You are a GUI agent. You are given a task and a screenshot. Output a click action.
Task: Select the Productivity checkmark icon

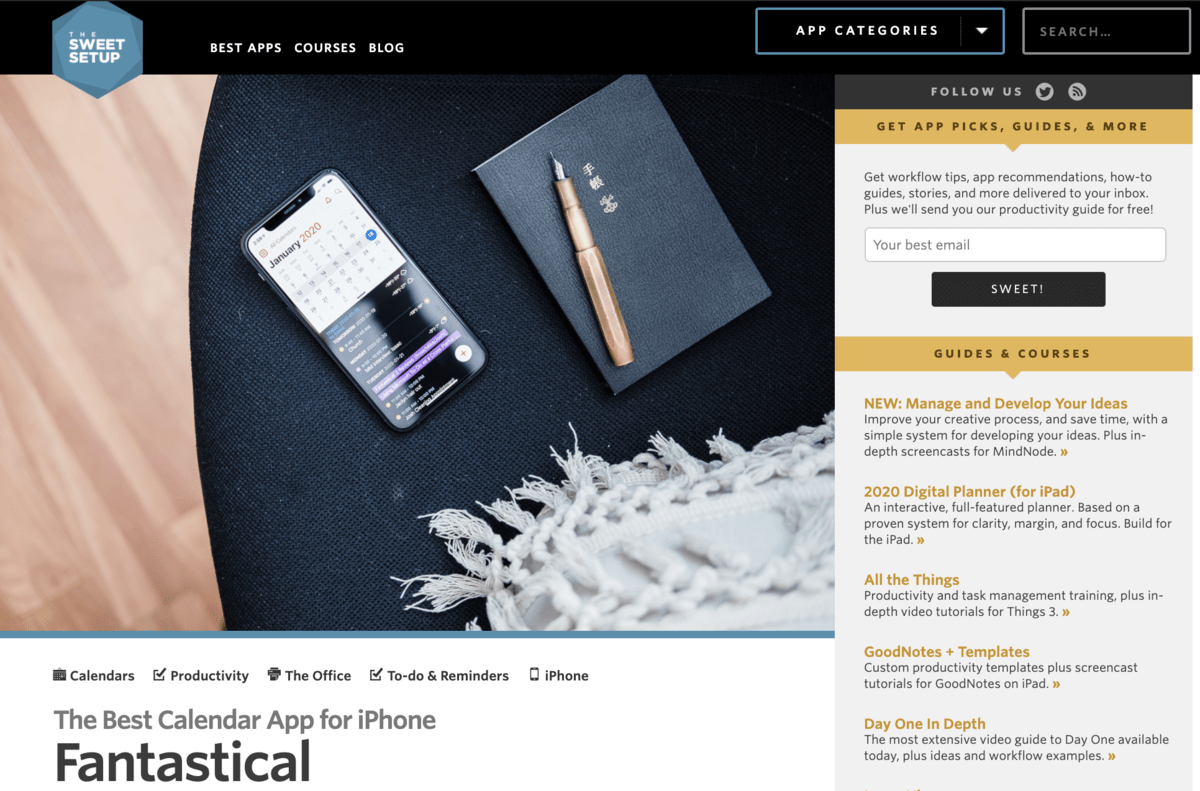click(159, 675)
